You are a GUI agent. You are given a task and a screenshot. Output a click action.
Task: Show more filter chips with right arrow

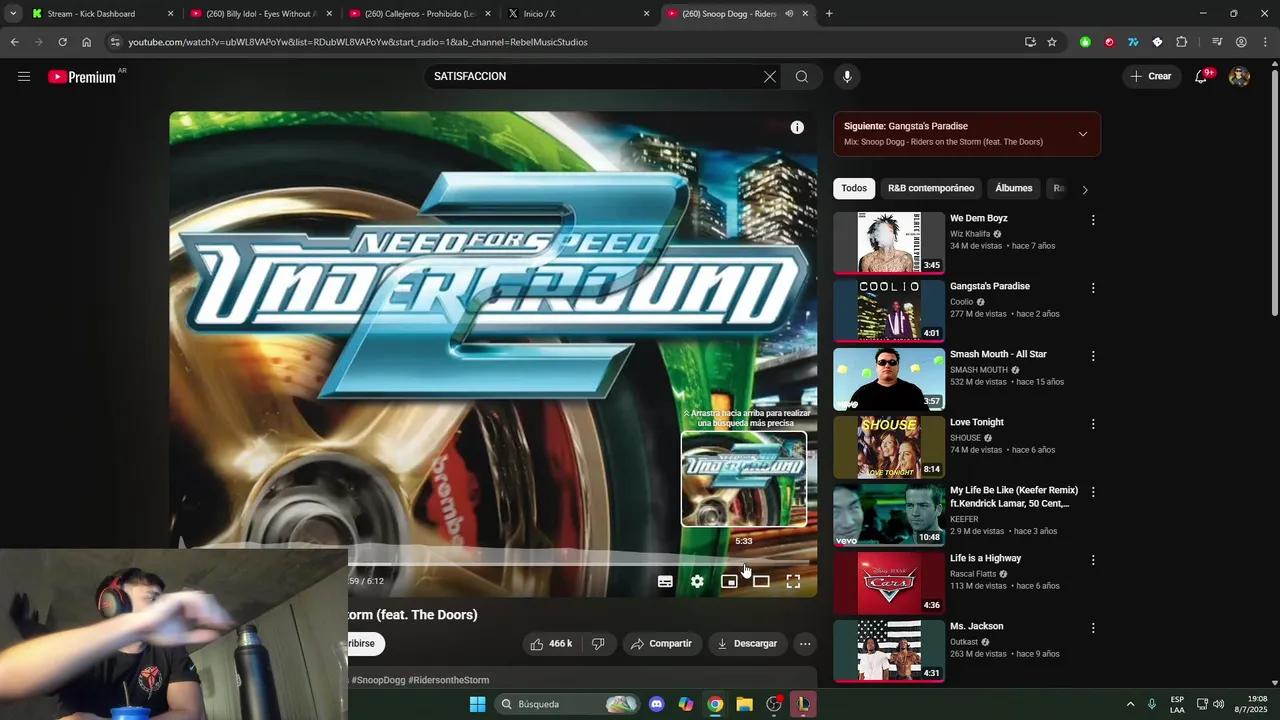[x=1085, y=189]
